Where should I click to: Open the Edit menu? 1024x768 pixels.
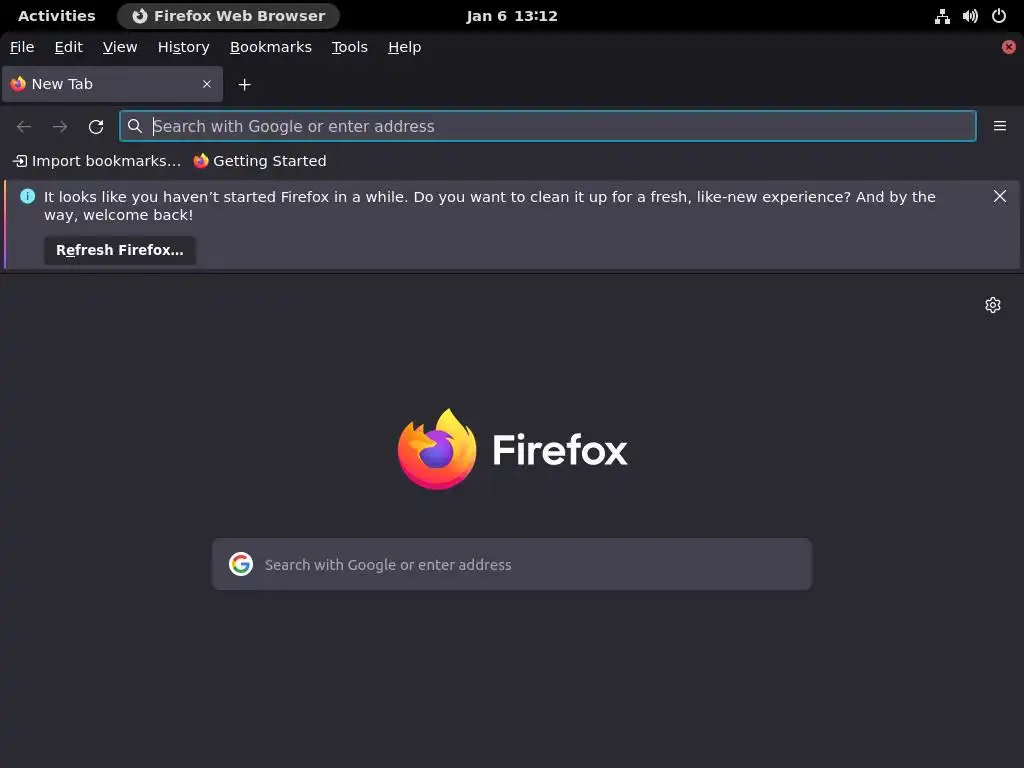pyautogui.click(x=68, y=47)
